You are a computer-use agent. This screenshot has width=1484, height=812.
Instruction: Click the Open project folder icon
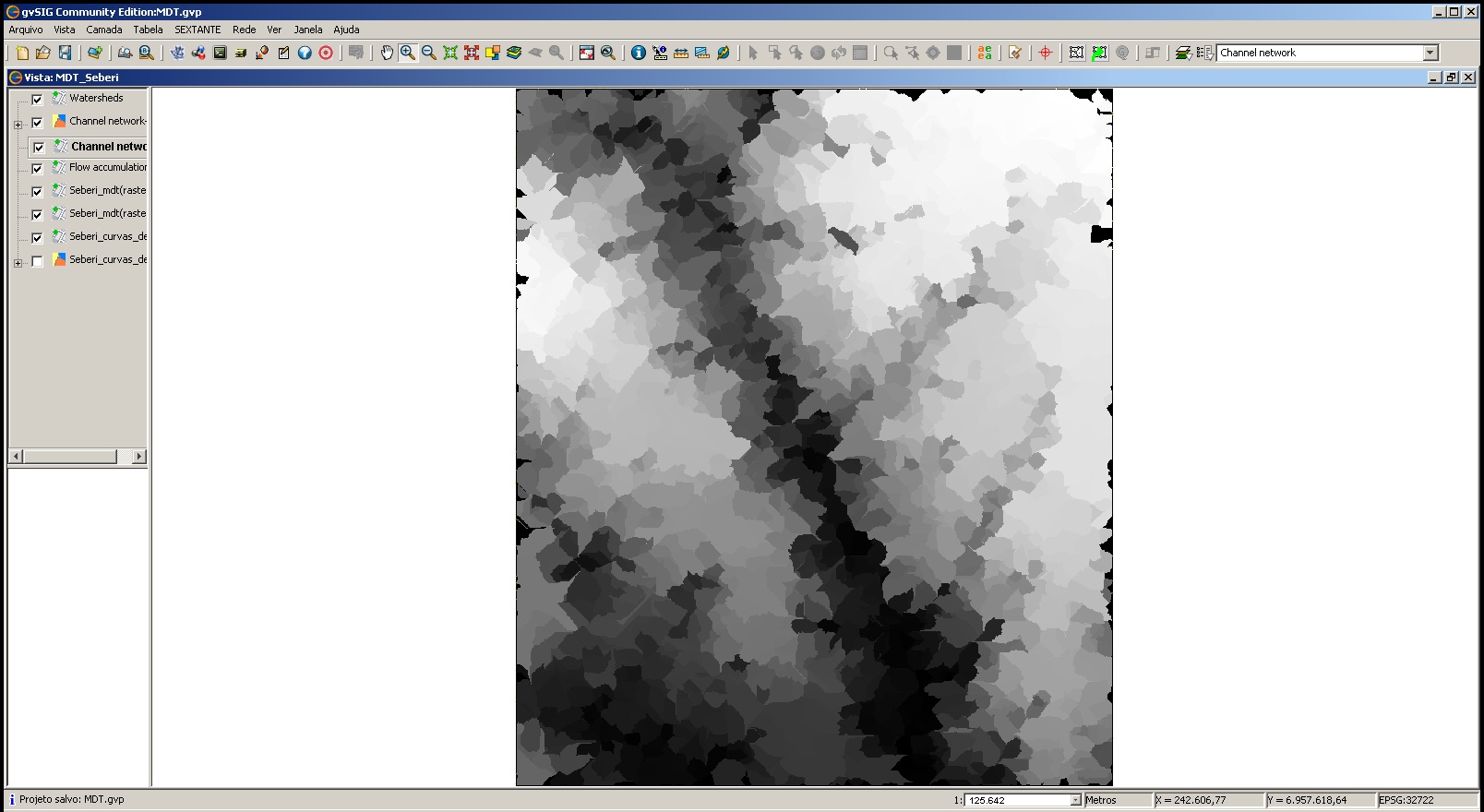(x=43, y=53)
